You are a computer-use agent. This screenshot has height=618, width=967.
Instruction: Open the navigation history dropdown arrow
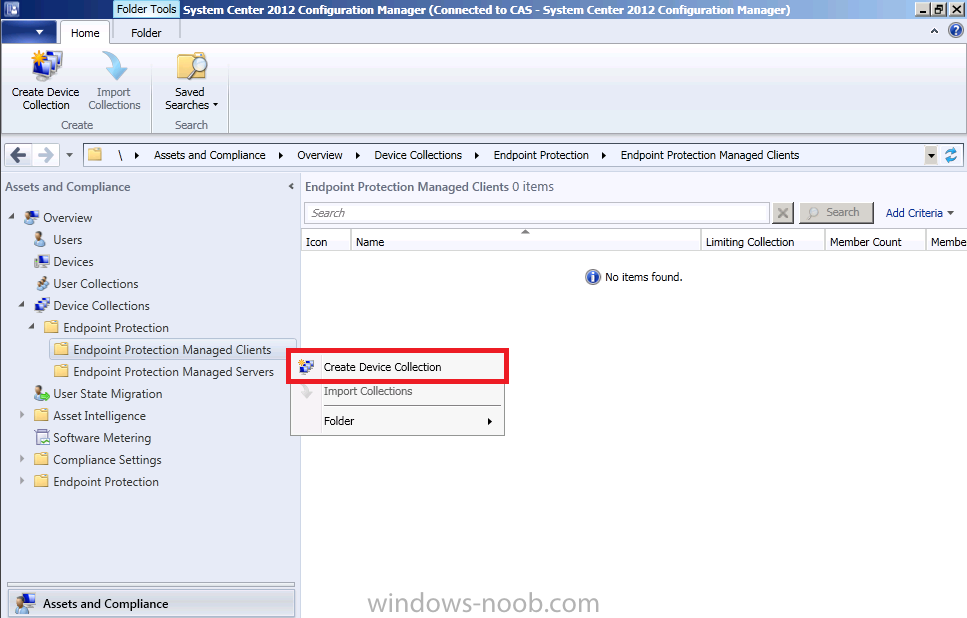point(69,155)
